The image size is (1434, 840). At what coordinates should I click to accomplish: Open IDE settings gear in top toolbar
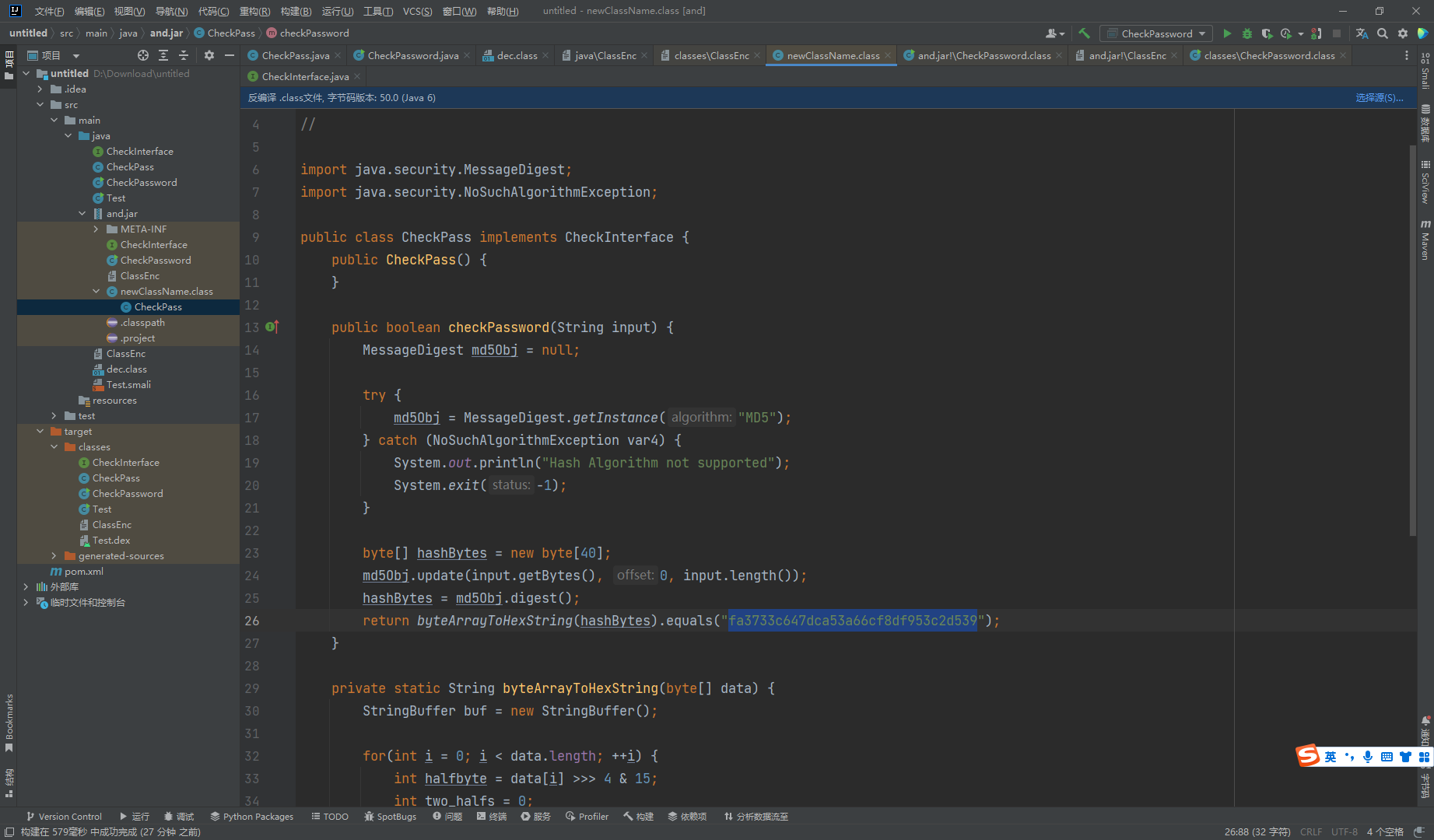[1403, 33]
